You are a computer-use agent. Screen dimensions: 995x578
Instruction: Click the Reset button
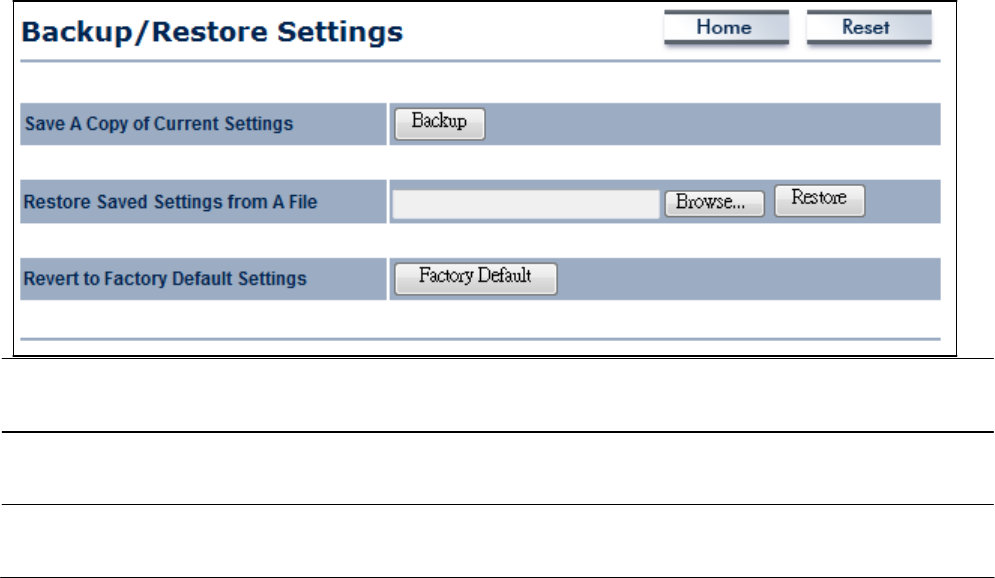pos(869,27)
